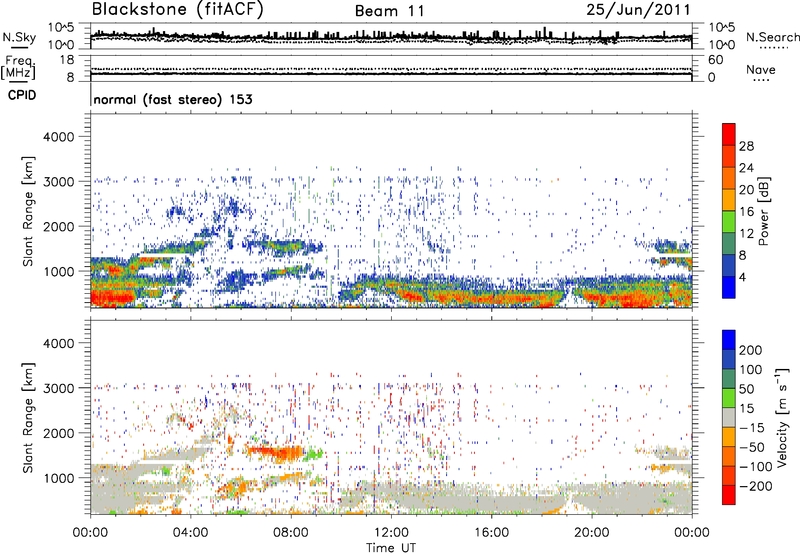Click the dotted line sample under Nave
The height and width of the screenshot is (554, 800).
(761, 80)
